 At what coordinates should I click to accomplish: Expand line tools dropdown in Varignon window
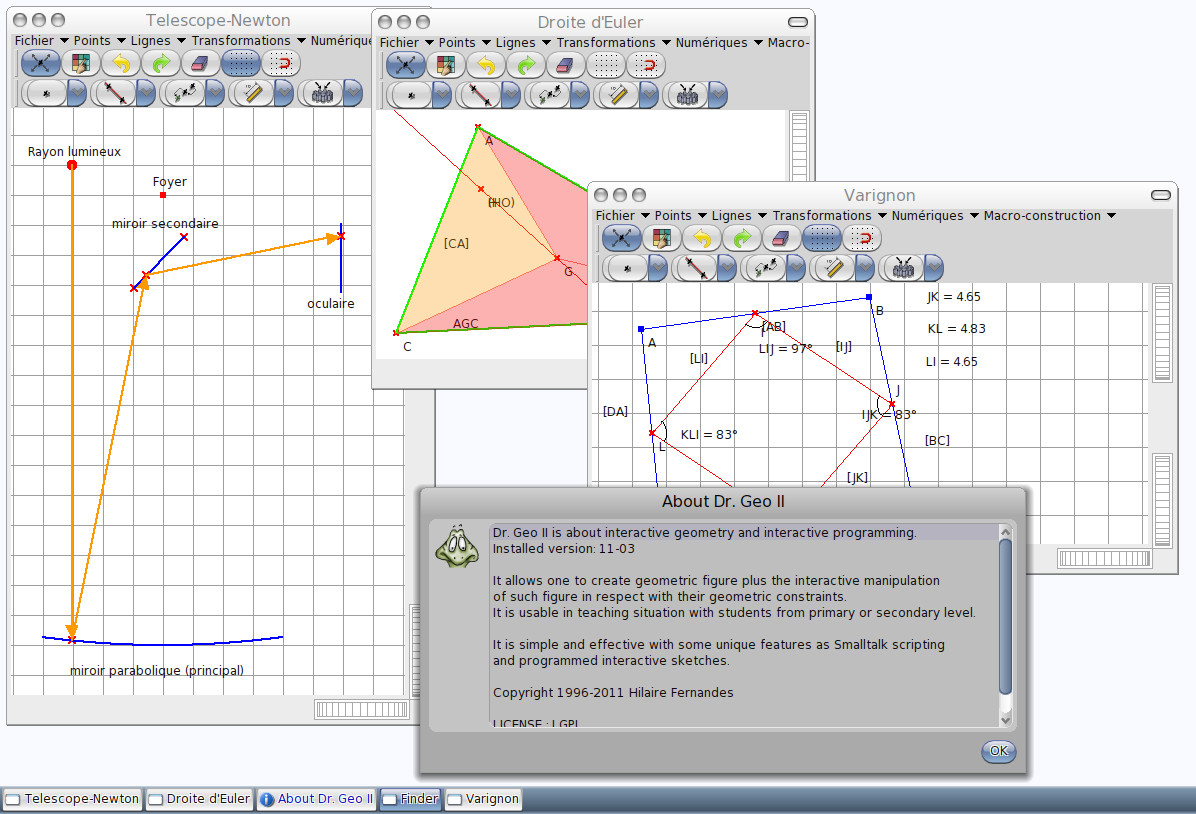[x=728, y=269]
